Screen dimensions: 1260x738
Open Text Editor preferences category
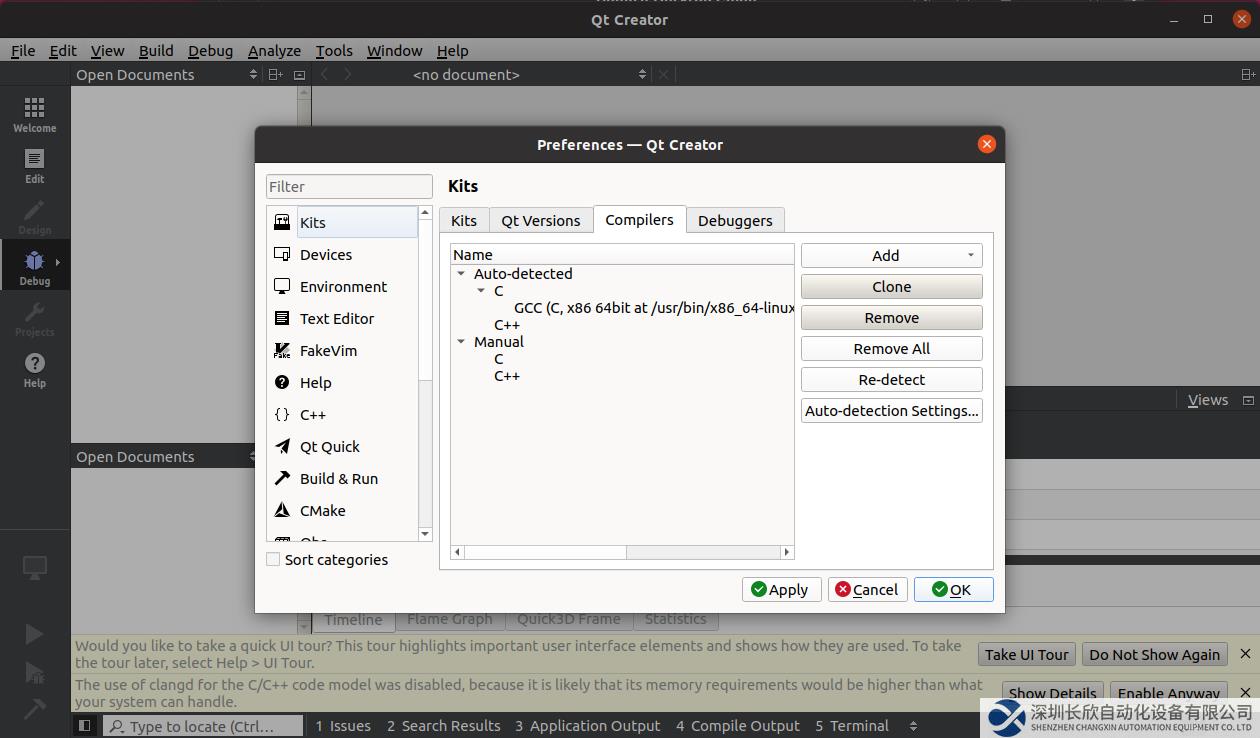[x=343, y=318]
